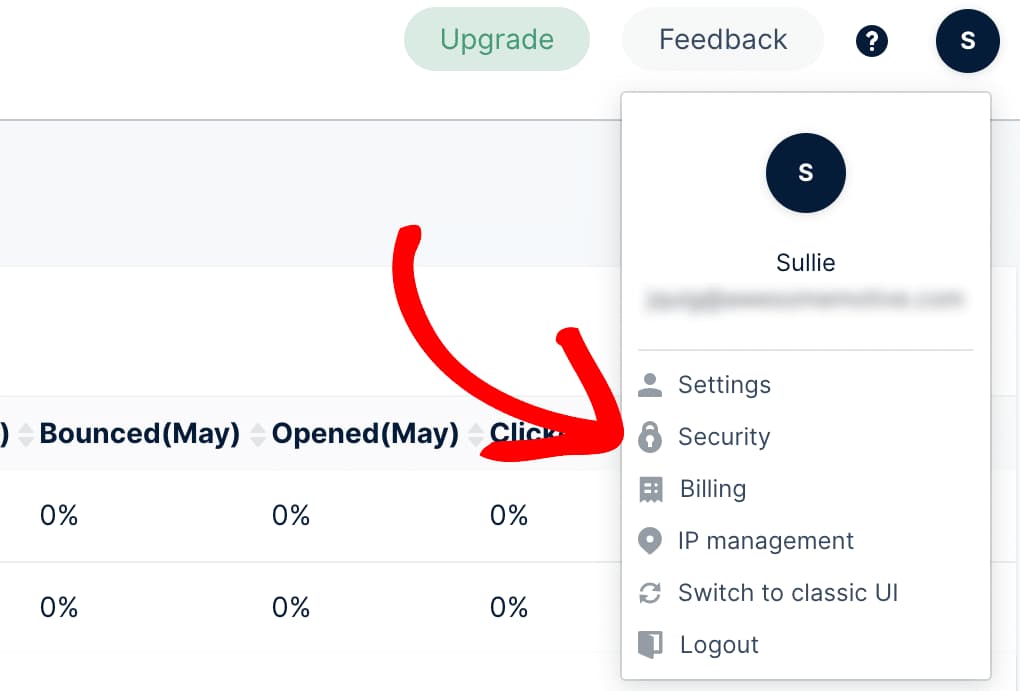The height and width of the screenshot is (691, 1020).
Task: Select IP management
Action: (765, 541)
